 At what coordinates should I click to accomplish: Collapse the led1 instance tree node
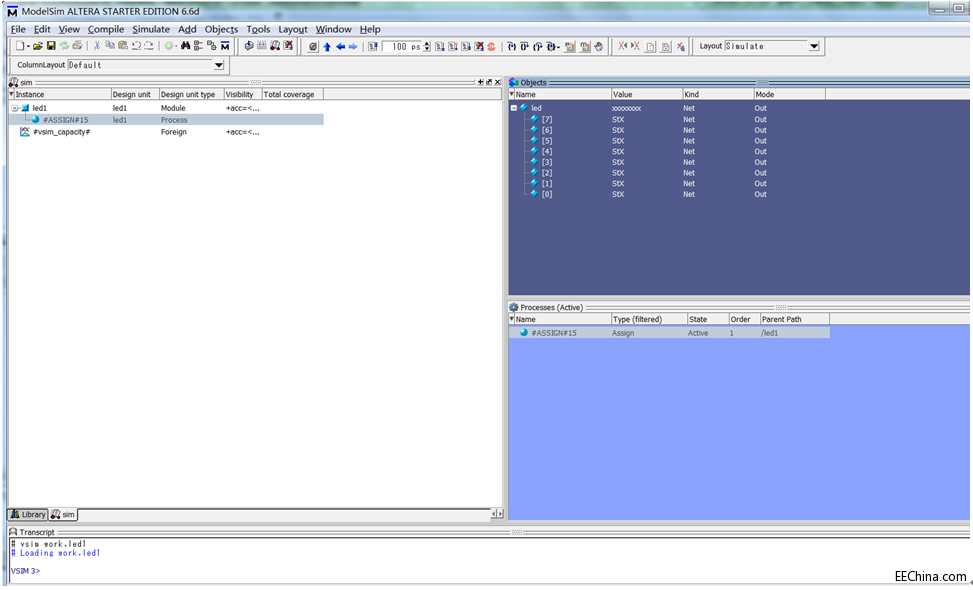point(15,108)
